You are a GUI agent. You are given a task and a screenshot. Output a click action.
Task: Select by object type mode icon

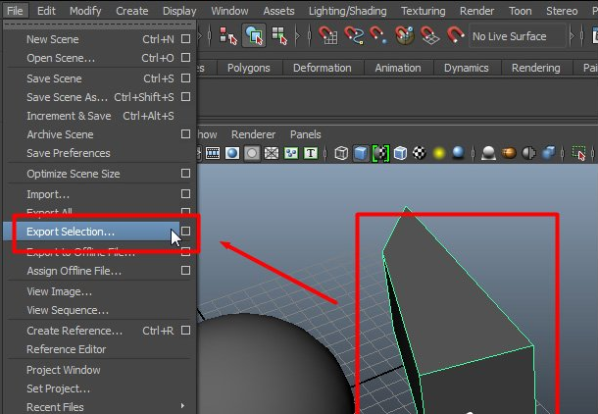coord(254,35)
